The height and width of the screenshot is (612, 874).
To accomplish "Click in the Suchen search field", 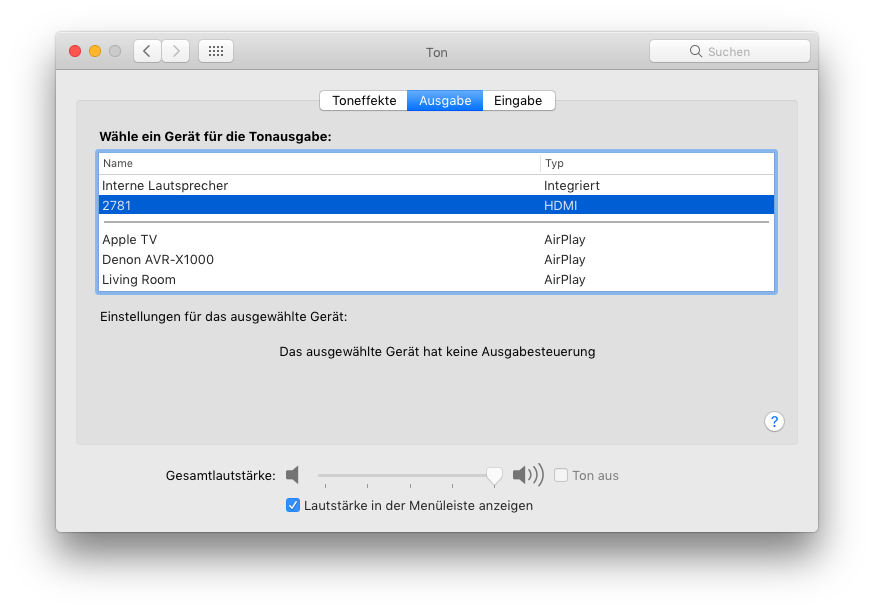I will tap(730, 51).
